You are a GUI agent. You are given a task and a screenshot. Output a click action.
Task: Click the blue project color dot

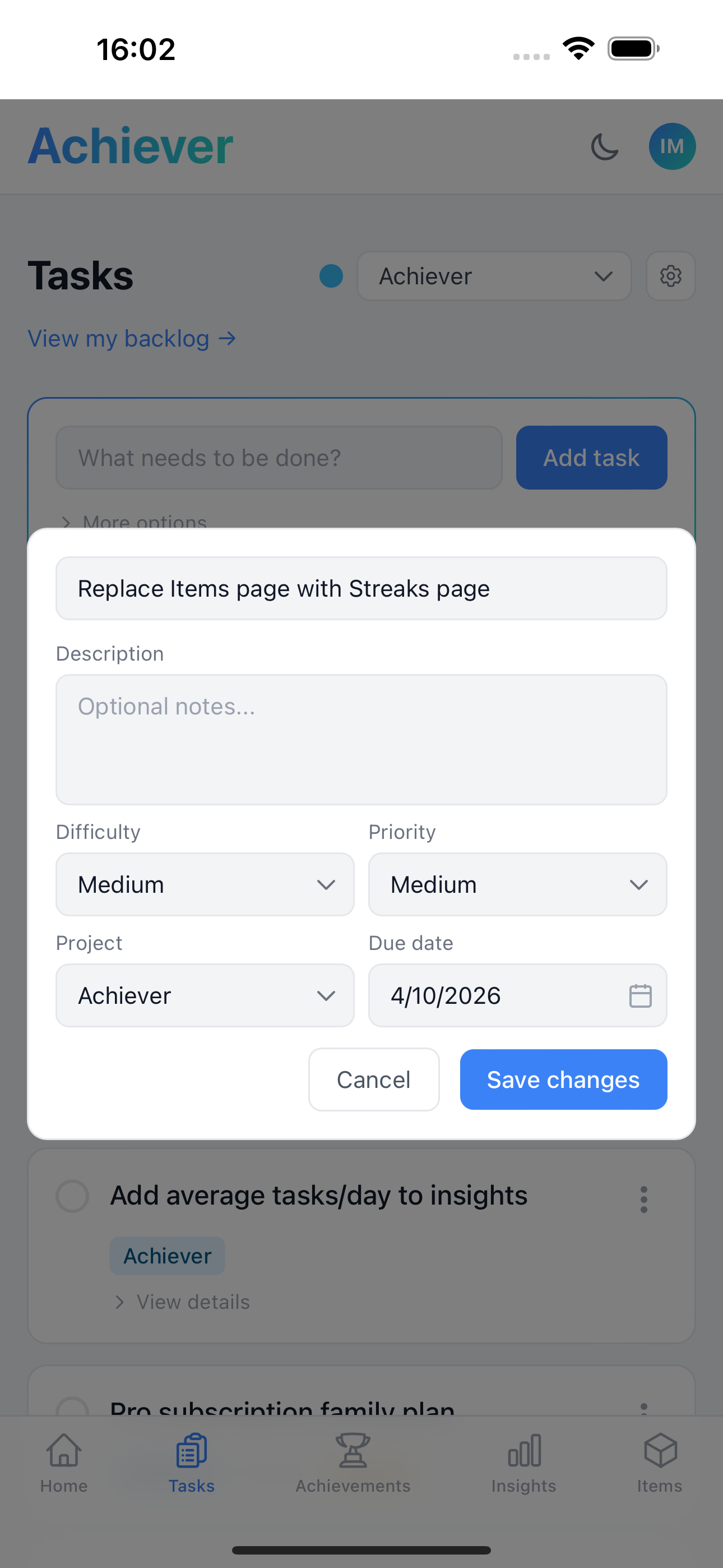coord(331,276)
